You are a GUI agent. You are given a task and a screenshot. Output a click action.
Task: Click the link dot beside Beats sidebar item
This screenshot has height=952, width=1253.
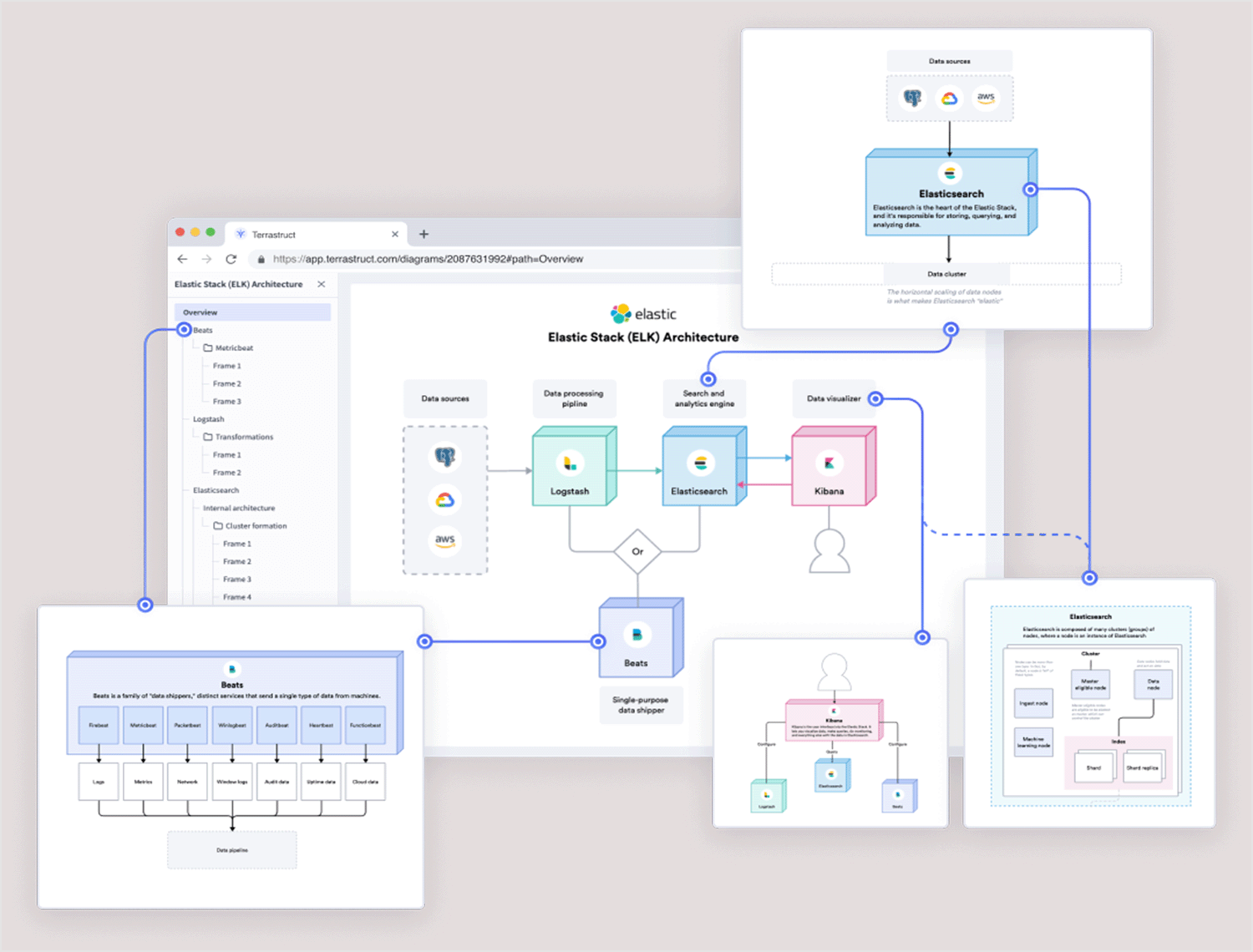[185, 330]
